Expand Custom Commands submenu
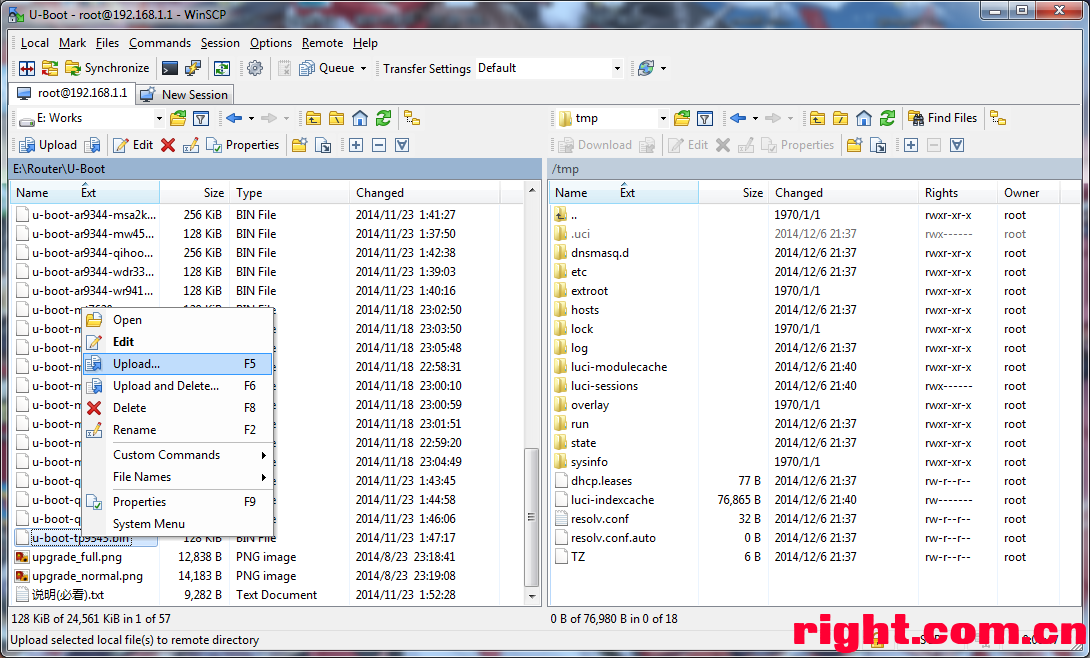 tap(177, 455)
